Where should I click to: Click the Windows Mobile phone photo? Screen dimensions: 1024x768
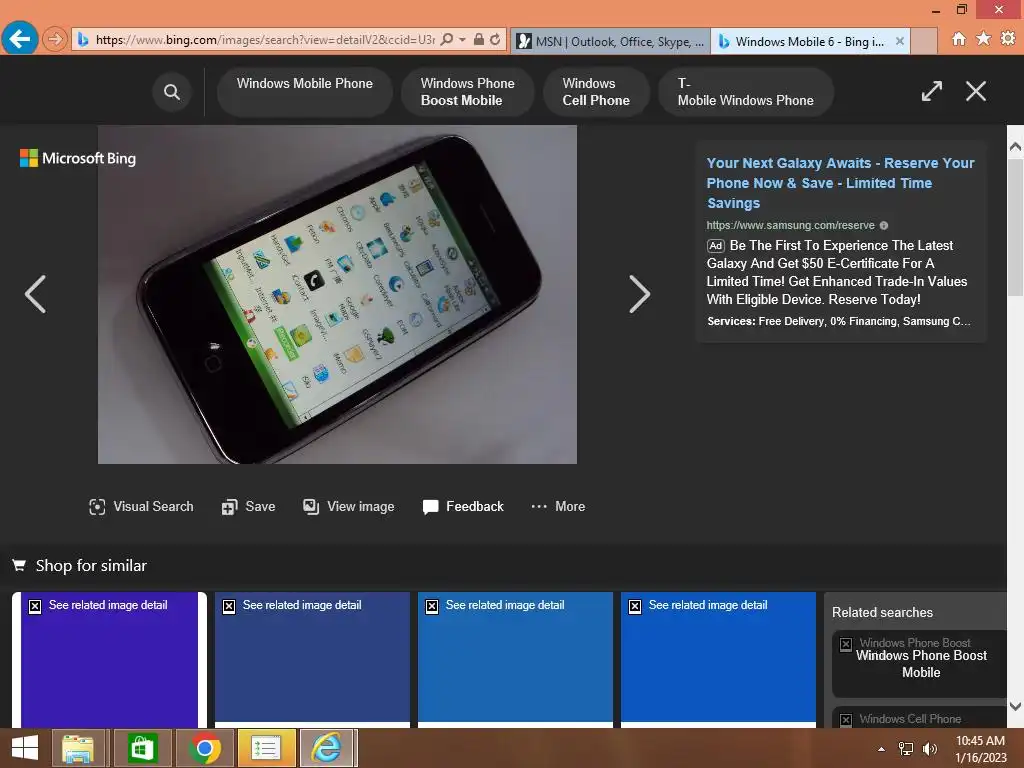pos(337,295)
